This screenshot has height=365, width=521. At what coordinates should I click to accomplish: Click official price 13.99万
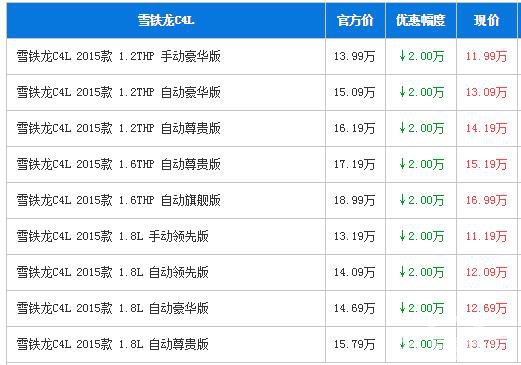coord(354,56)
